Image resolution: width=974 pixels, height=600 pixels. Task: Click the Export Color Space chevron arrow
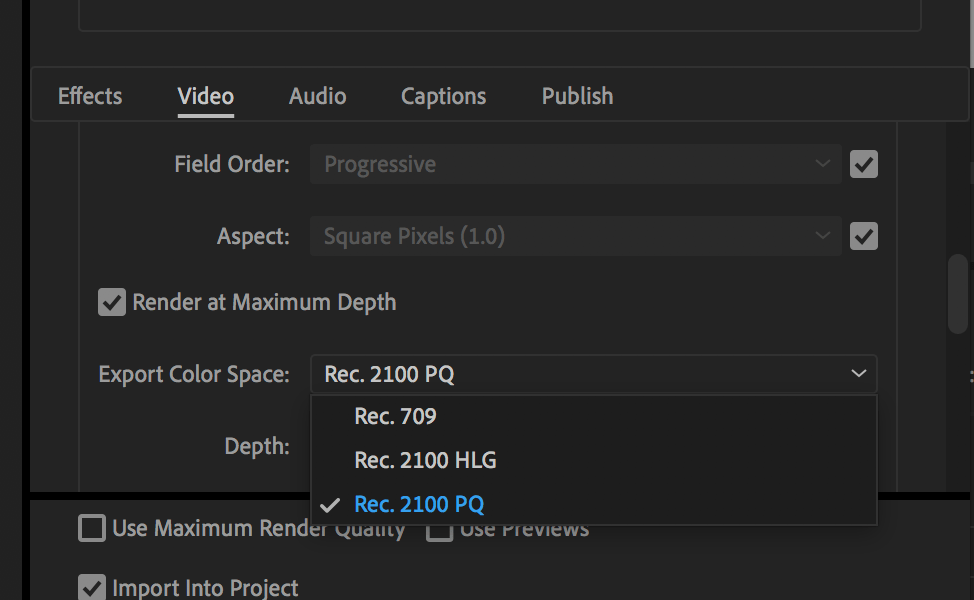click(857, 373)
